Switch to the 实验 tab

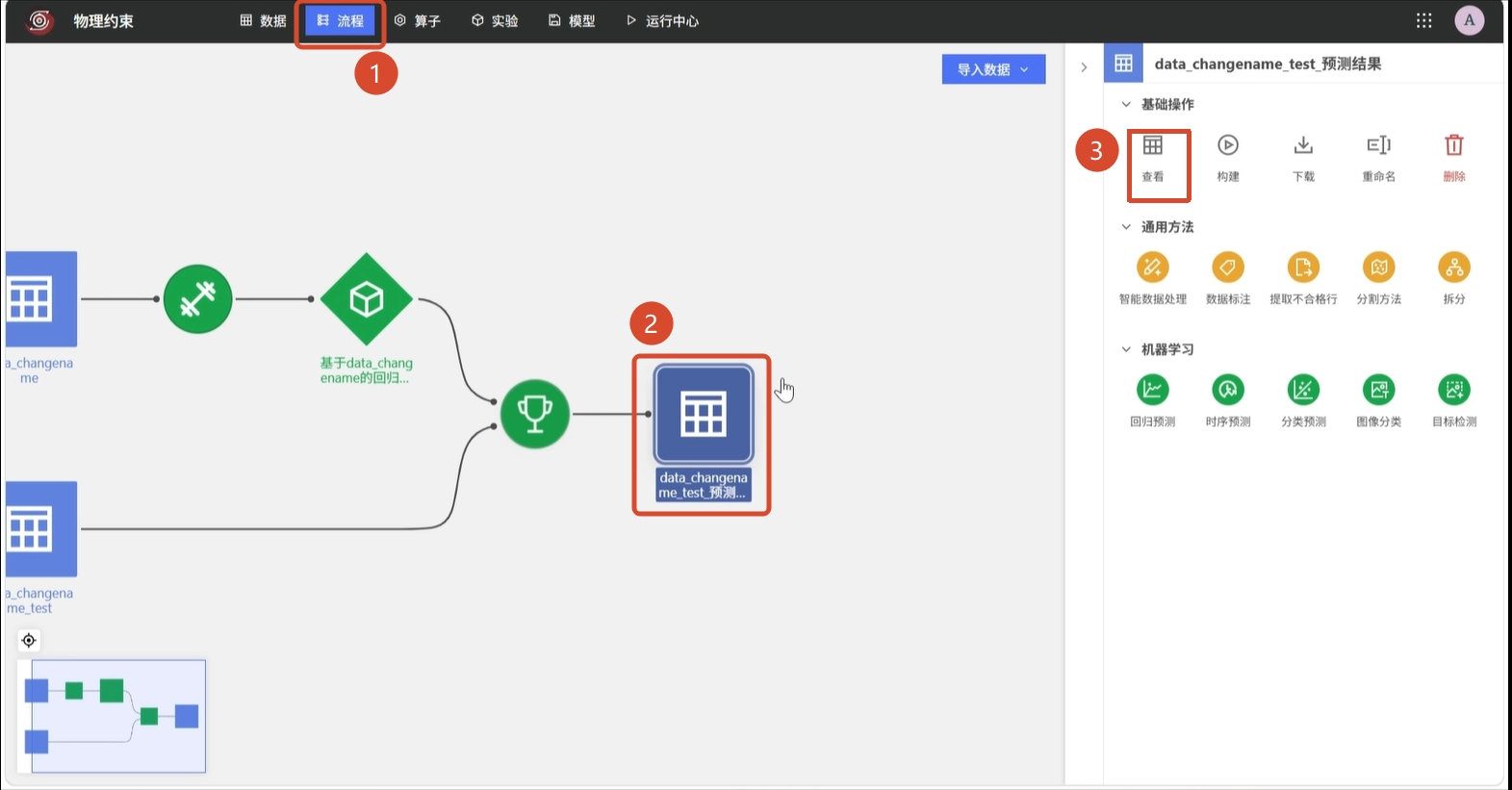[495, 20]
